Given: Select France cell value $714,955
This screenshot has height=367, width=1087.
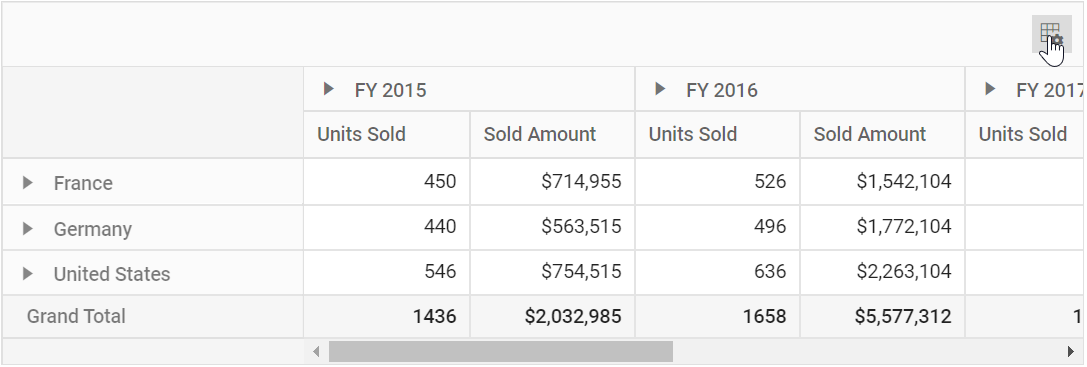Looking at the screenshot, I should 553,182.
